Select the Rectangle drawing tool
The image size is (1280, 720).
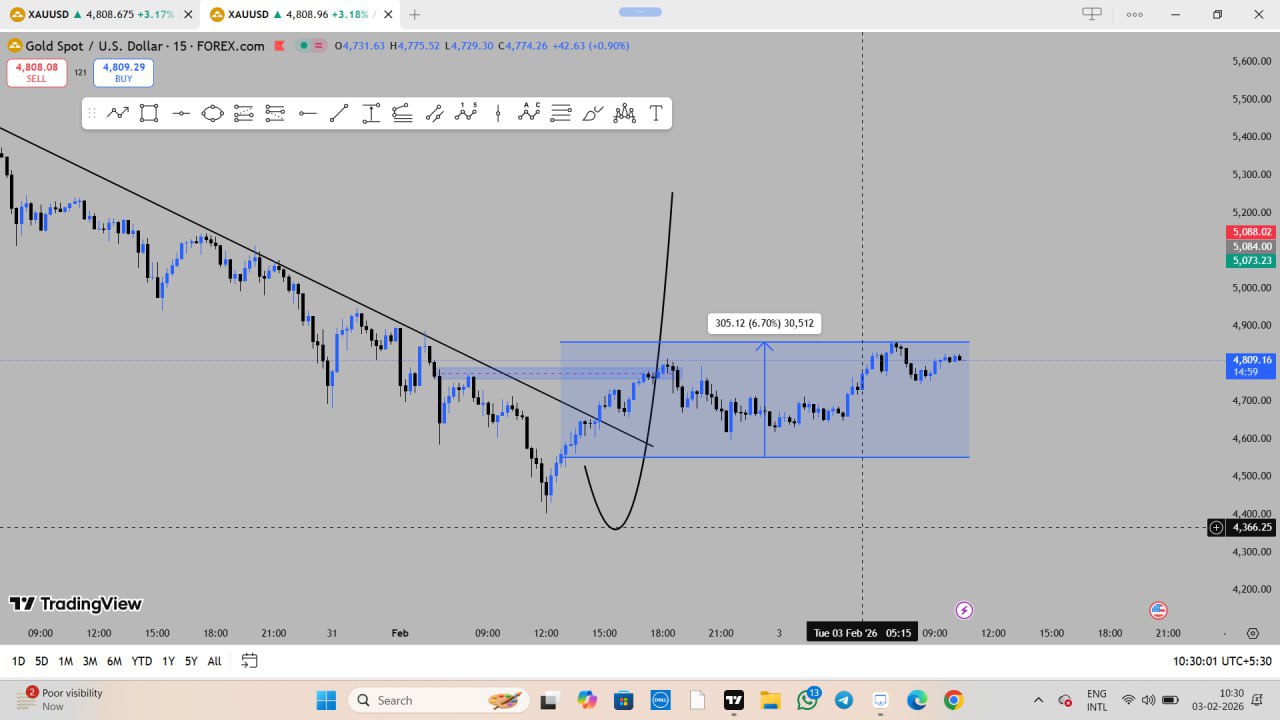[149, 113]
